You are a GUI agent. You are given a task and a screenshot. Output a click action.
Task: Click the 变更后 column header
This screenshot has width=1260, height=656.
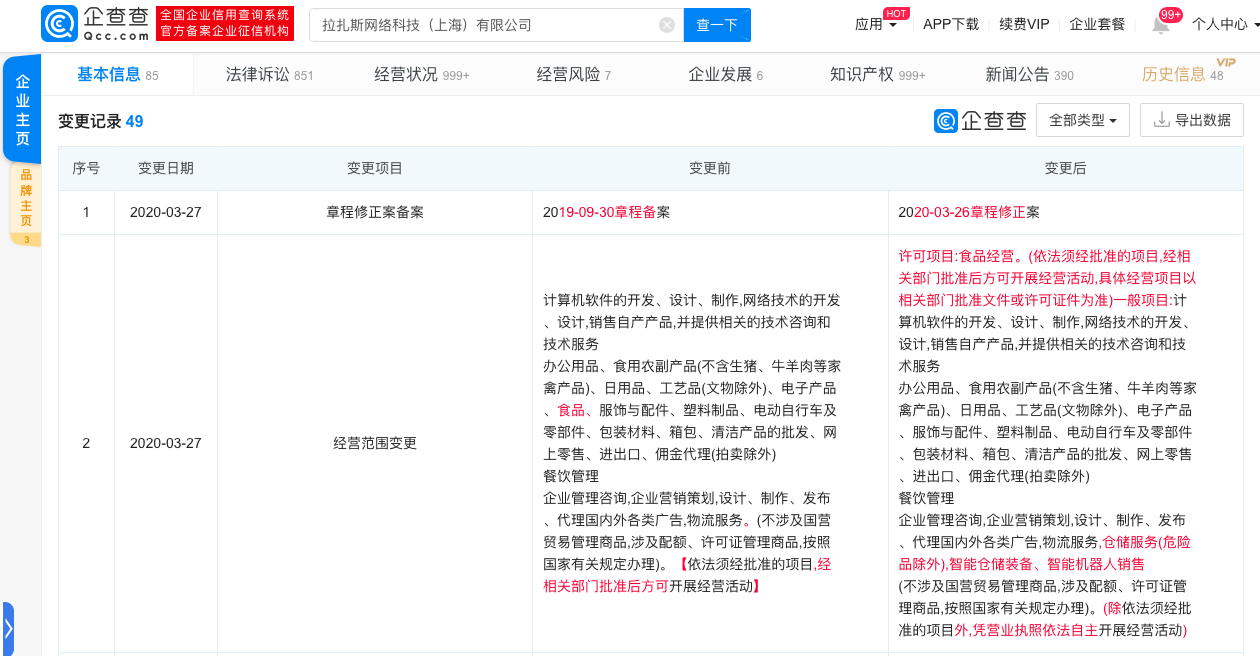[x=1065, y=169]
